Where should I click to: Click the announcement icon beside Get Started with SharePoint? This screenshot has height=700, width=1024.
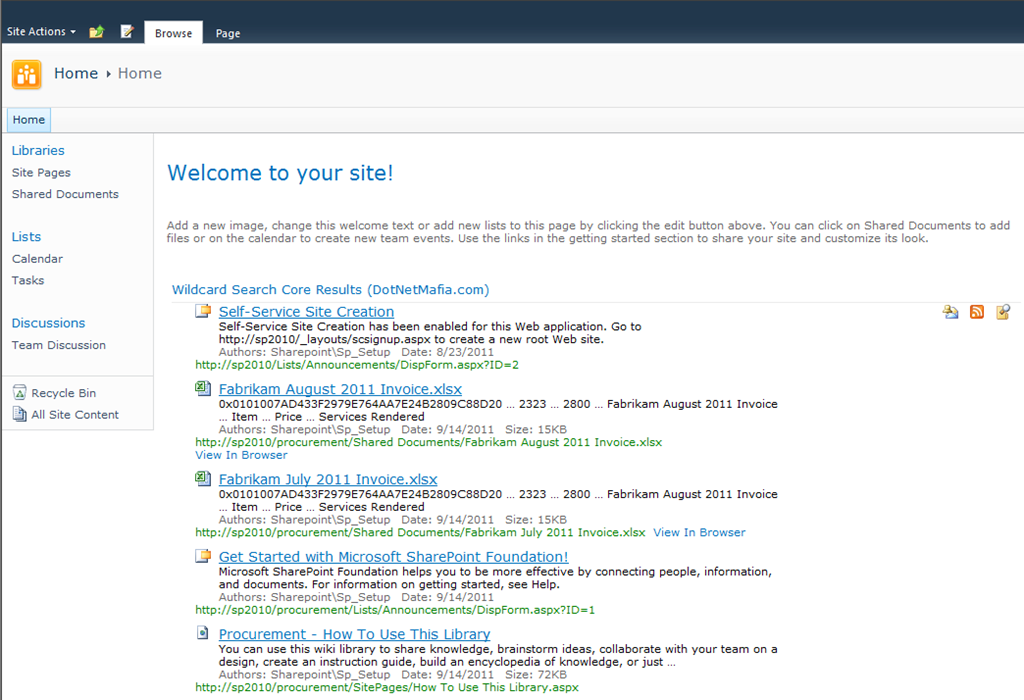click(x=203, y=556)
